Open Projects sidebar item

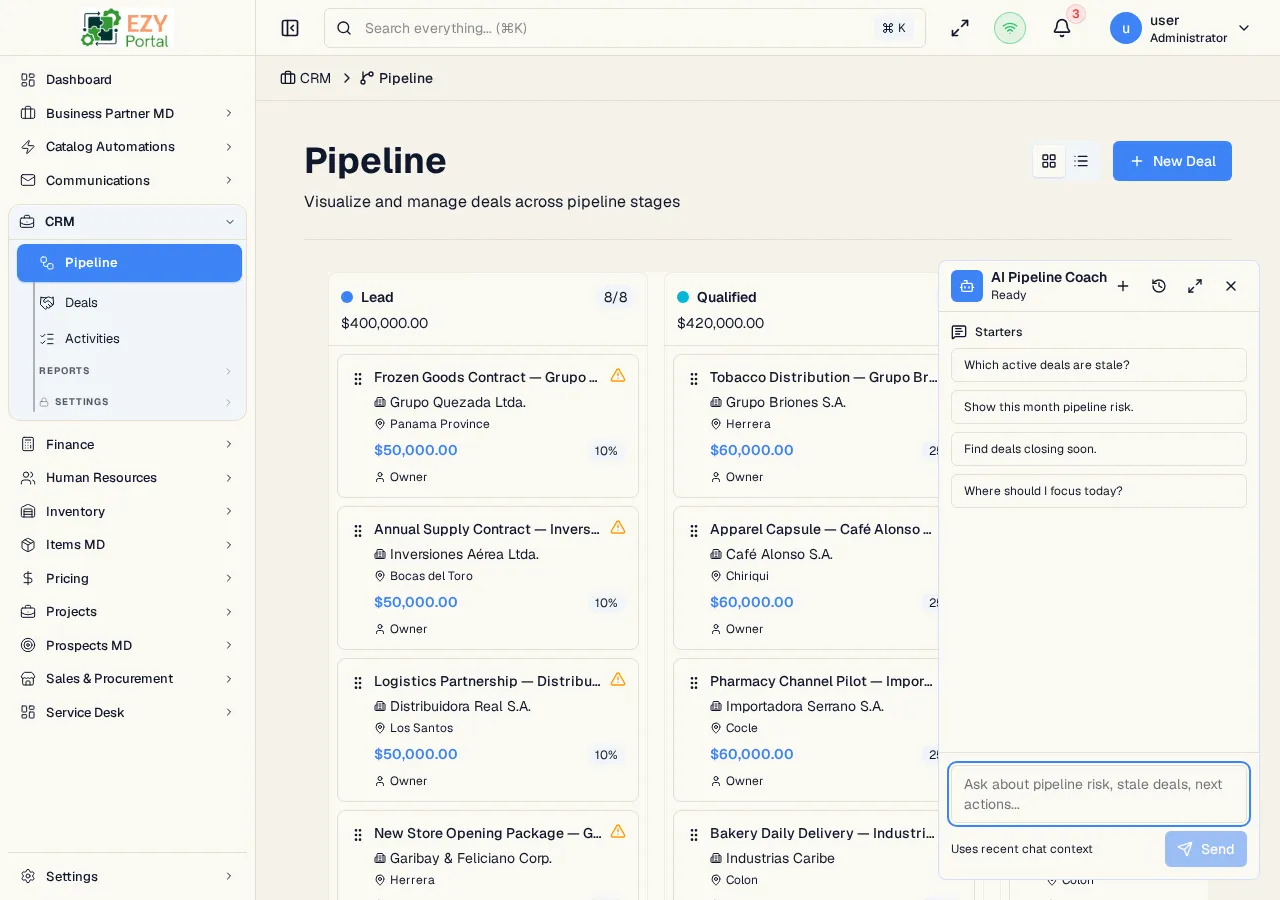coord(127,612)
